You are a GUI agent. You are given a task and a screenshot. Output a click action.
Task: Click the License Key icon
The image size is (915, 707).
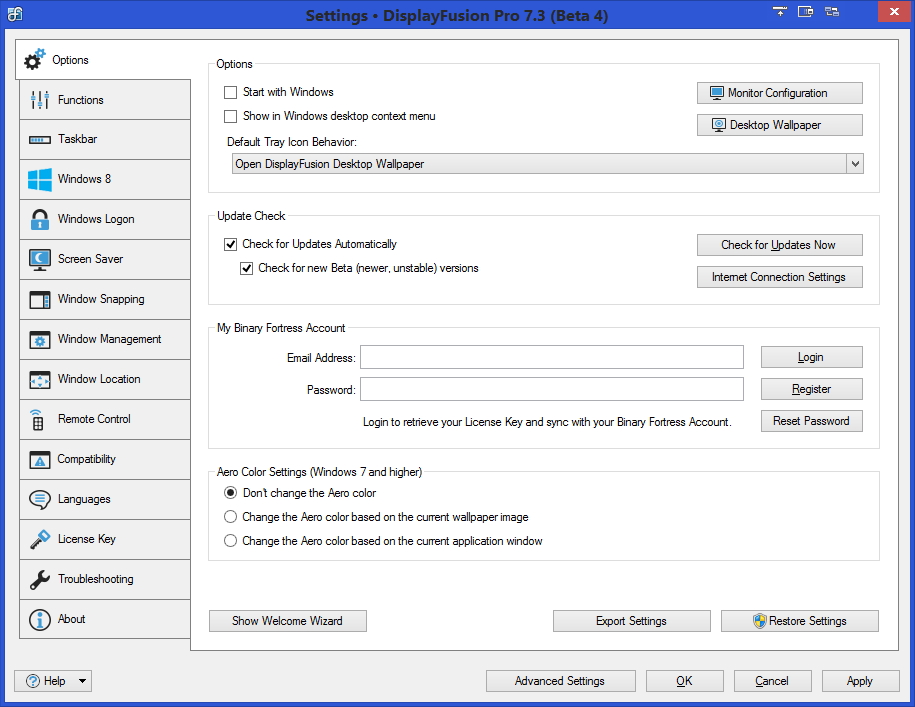click(40, 540)
